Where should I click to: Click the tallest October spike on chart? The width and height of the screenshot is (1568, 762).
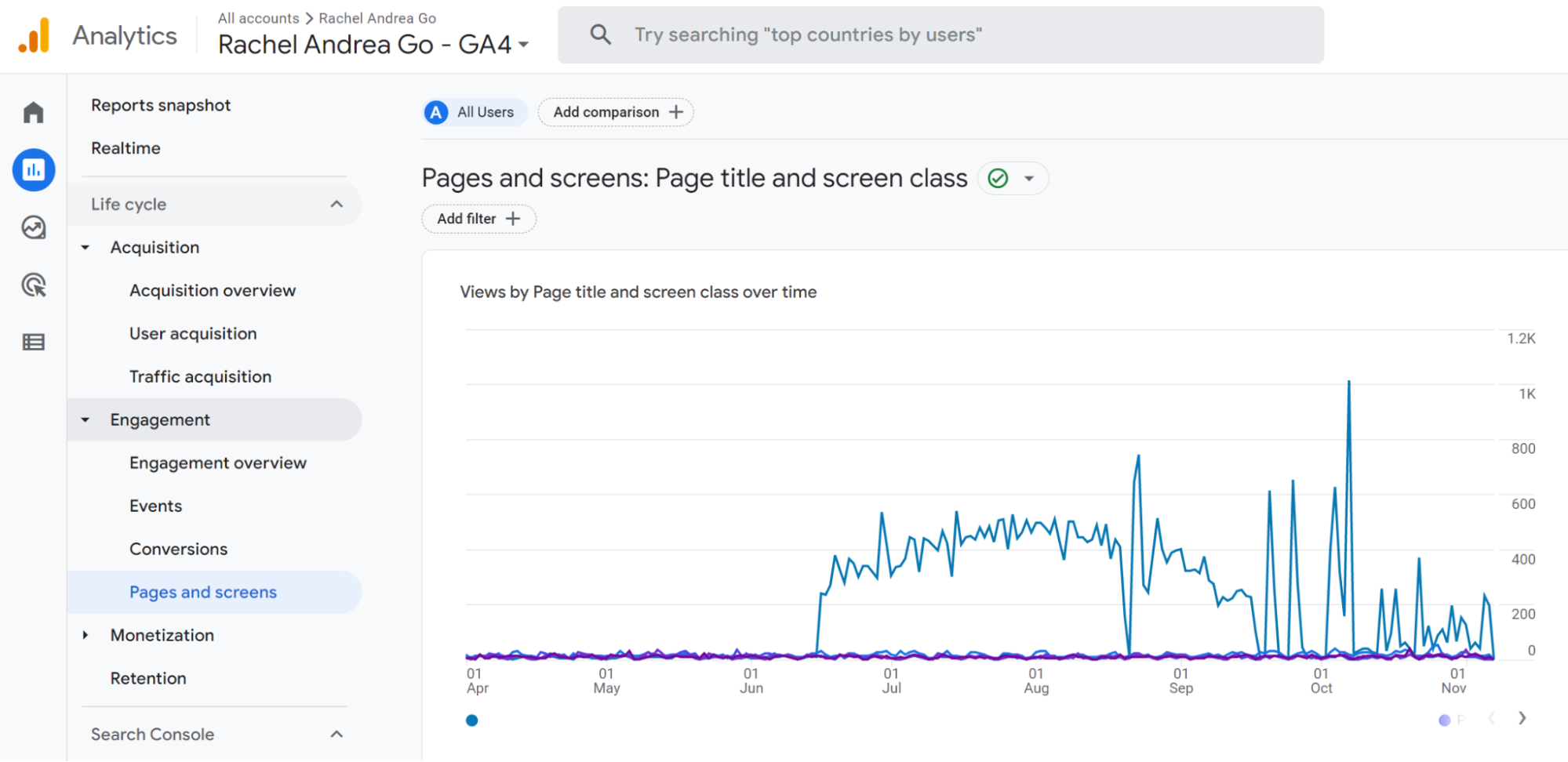pyautogui.click(x=1349, y=383)
